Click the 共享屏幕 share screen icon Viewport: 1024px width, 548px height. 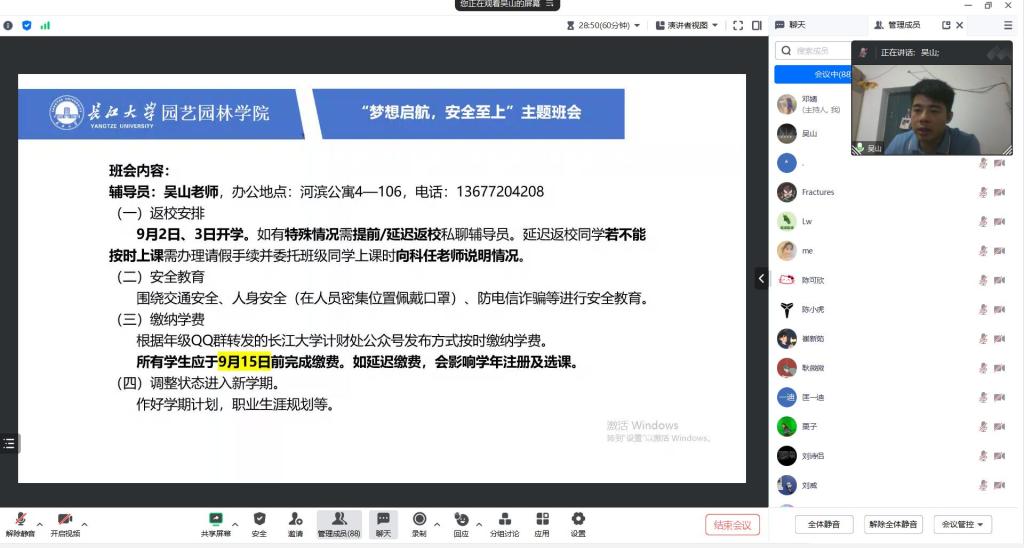coord(215,520)
